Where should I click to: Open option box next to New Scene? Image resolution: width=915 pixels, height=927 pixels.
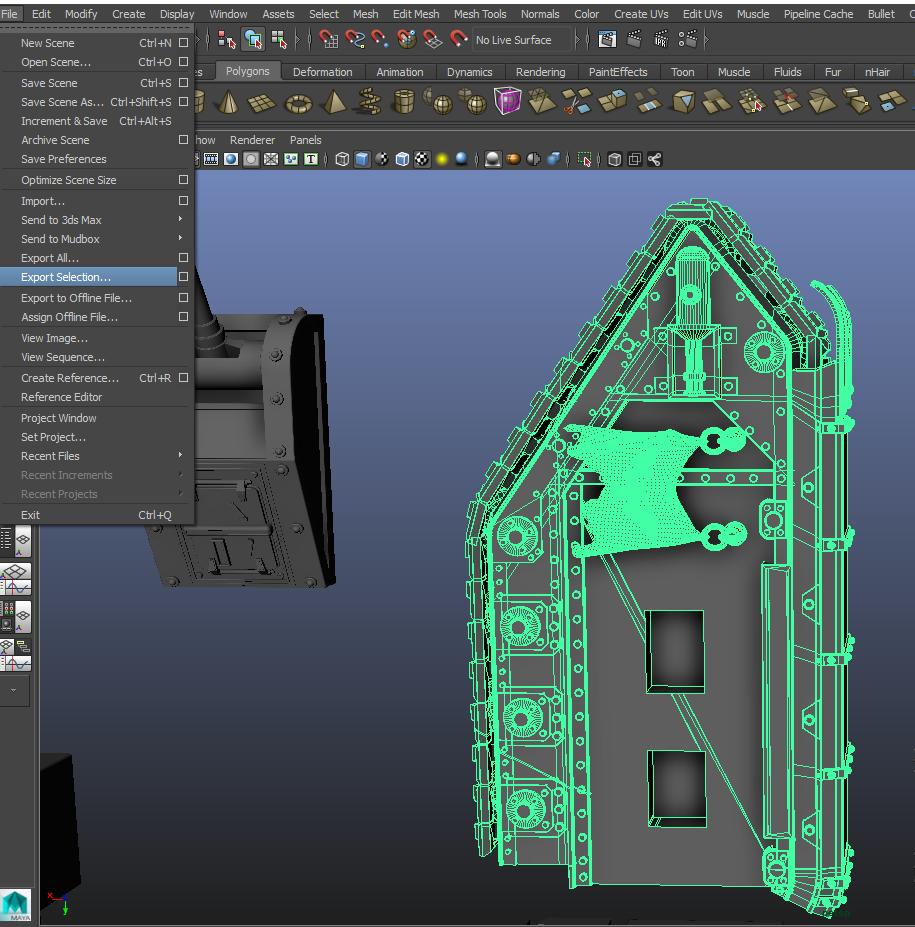183,43
